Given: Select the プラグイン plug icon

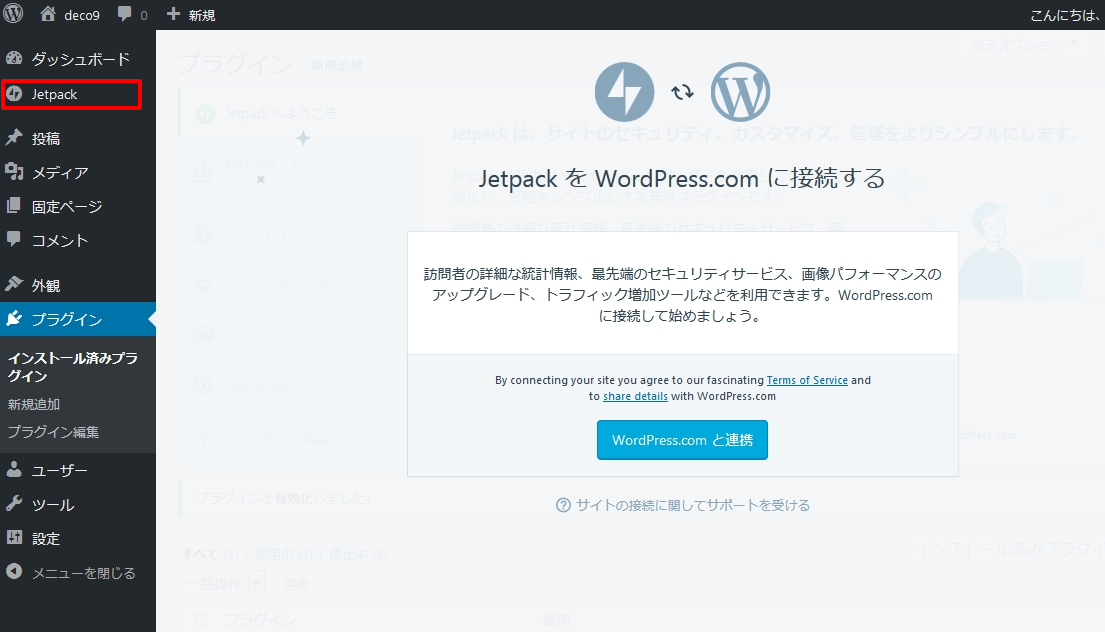Looking at the screenshot, I should pos(16,319).
